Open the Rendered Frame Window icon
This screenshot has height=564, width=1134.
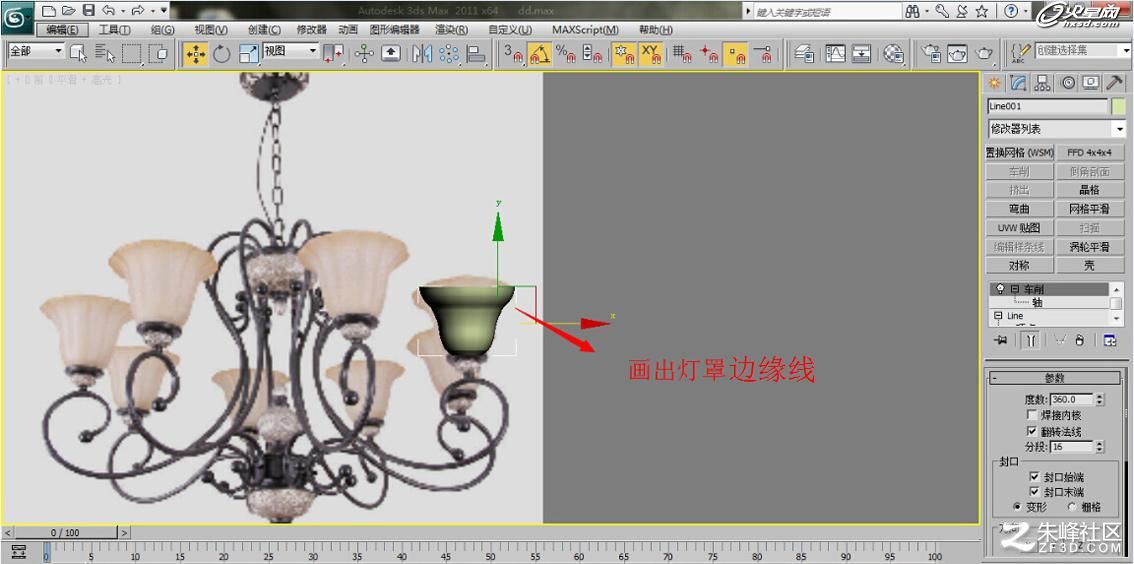(958, 54)
